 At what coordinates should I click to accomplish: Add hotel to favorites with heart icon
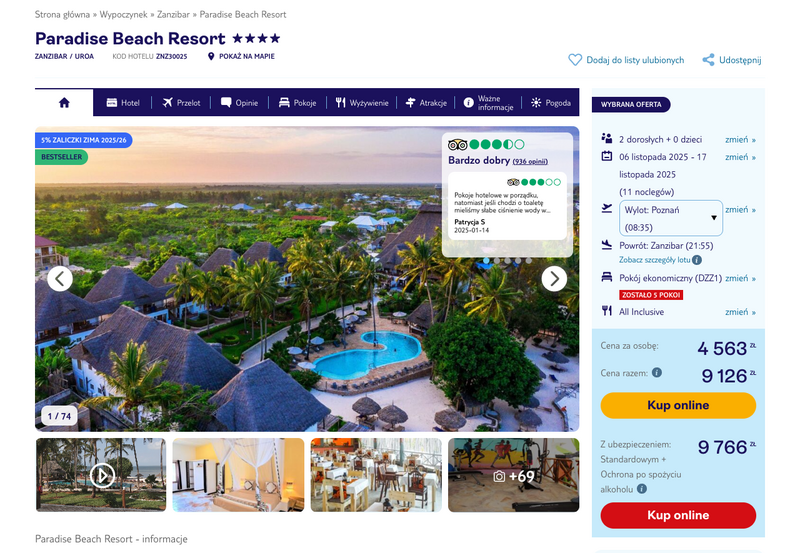(575, 60)
